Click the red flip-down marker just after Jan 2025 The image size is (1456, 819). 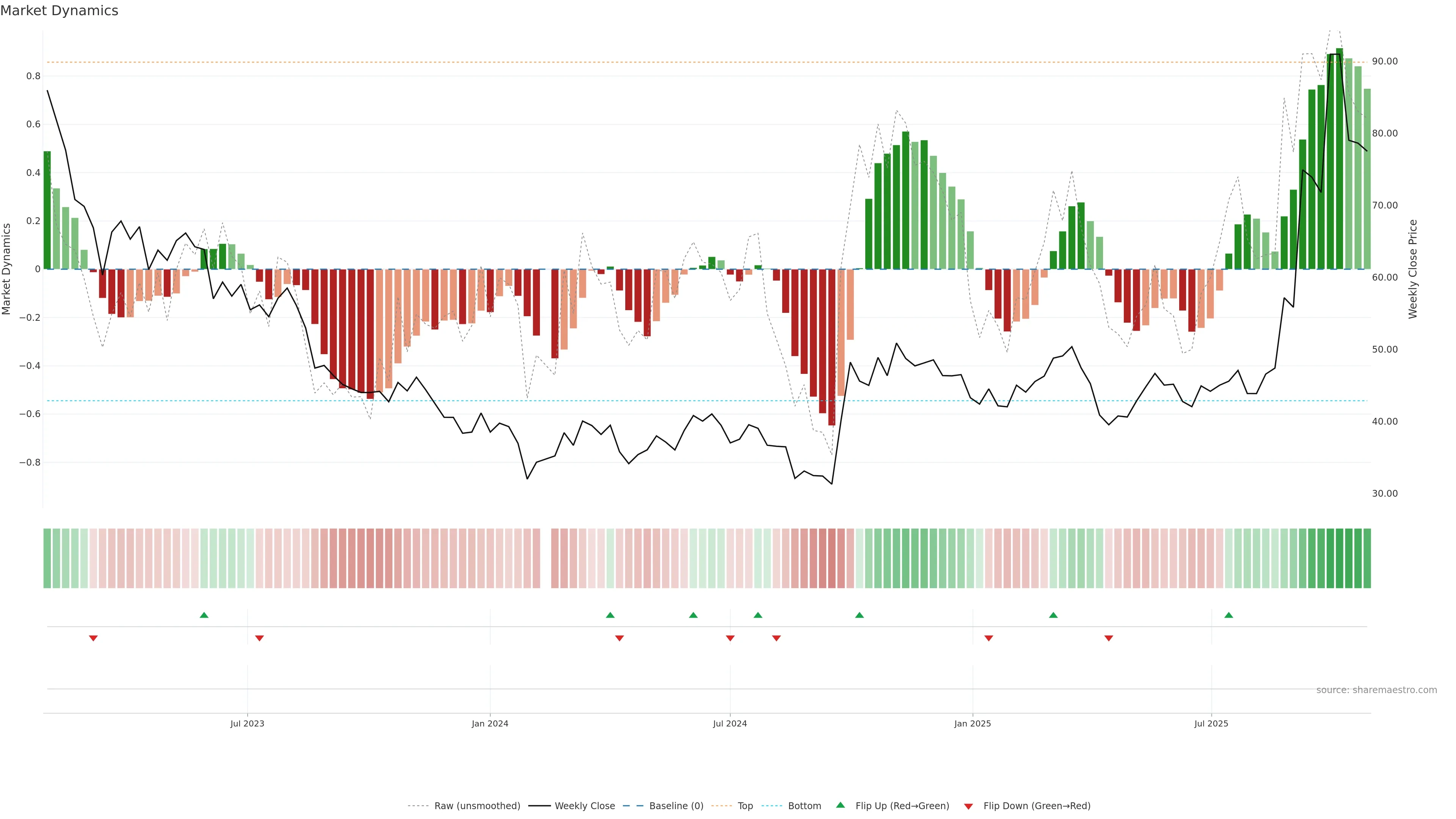click(988, 638)
